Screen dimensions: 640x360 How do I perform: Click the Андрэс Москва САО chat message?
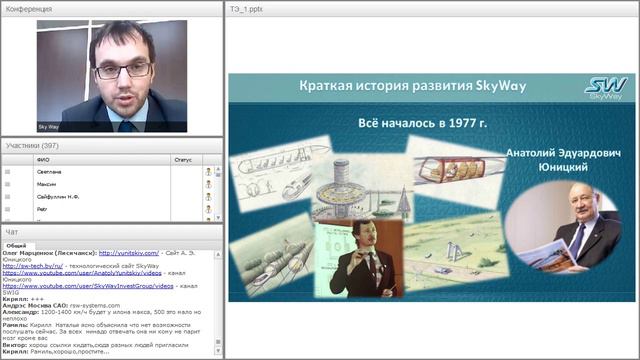pyautogui.click(x=61, y=305)
